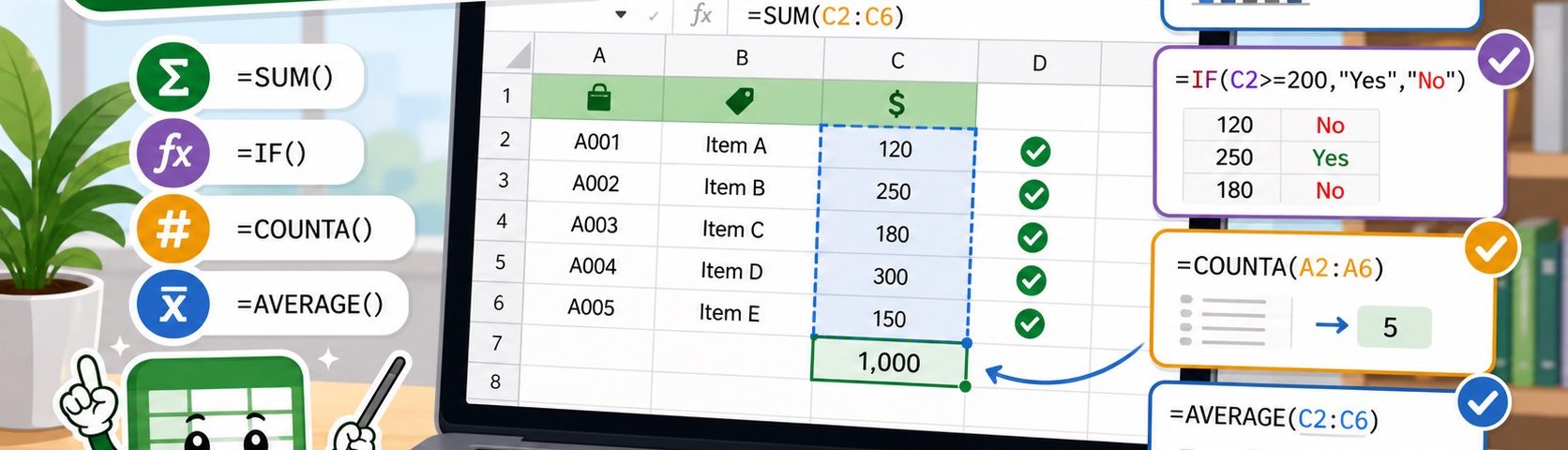1568x450 pixels.
Task: Click the shopping bag header icon in column A
Action: 598,97
